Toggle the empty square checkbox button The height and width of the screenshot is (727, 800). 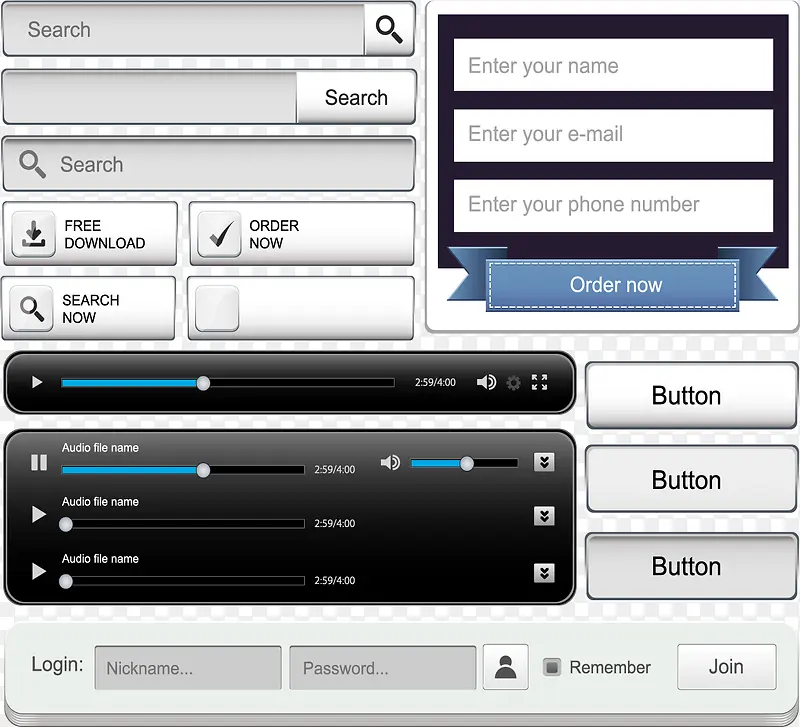[217, 308]
